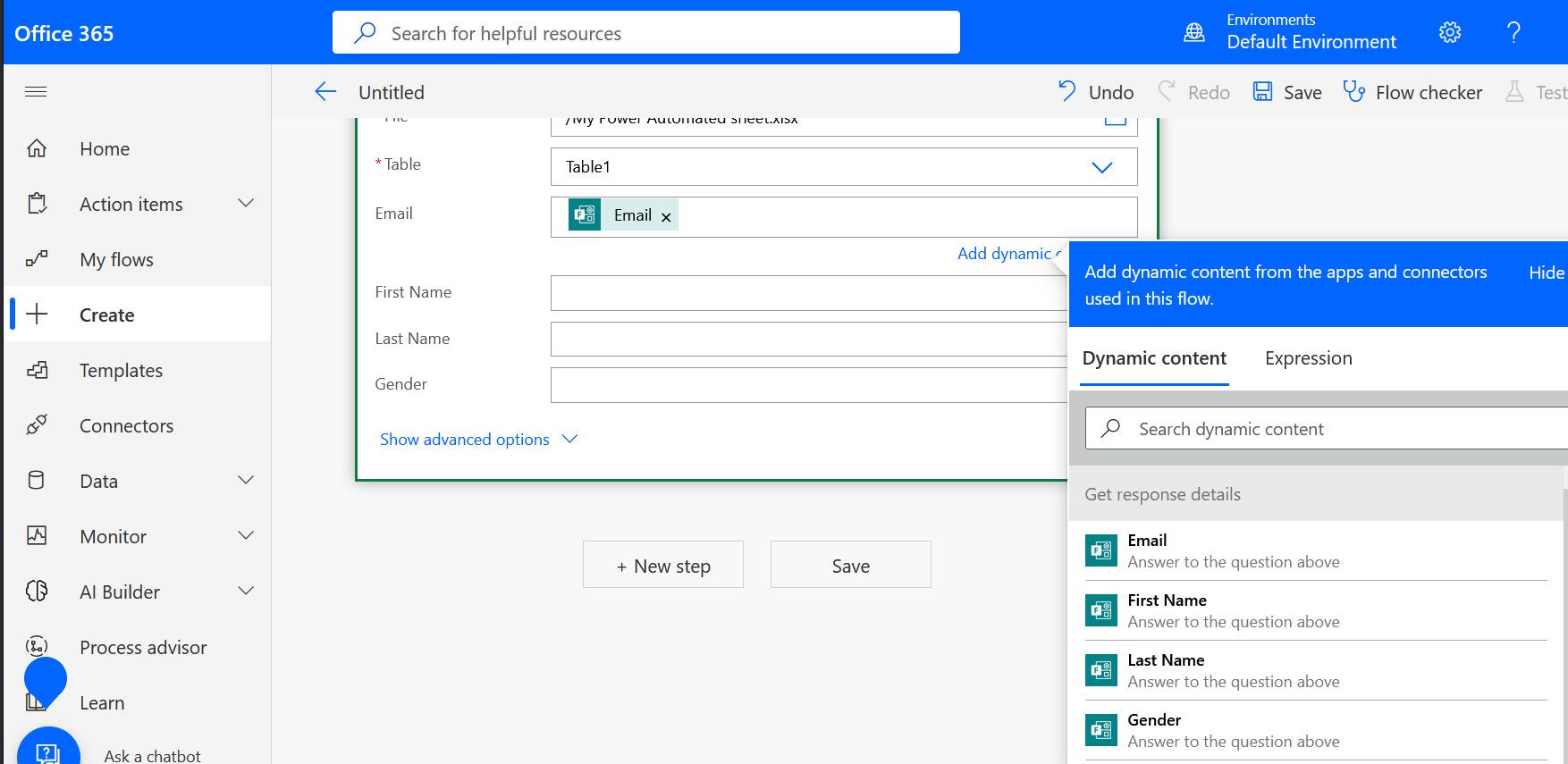The height and width of the screenshot is (764, 1568).
Task: Click the Search dynamic content field
Action: [1327, 429]
